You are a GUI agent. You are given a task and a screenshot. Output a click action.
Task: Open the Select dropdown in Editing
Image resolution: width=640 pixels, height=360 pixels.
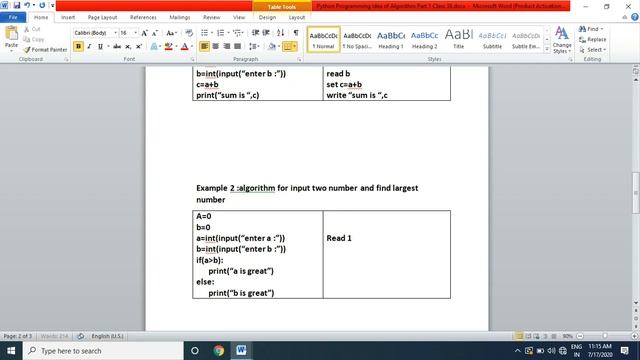click(593, 49)
